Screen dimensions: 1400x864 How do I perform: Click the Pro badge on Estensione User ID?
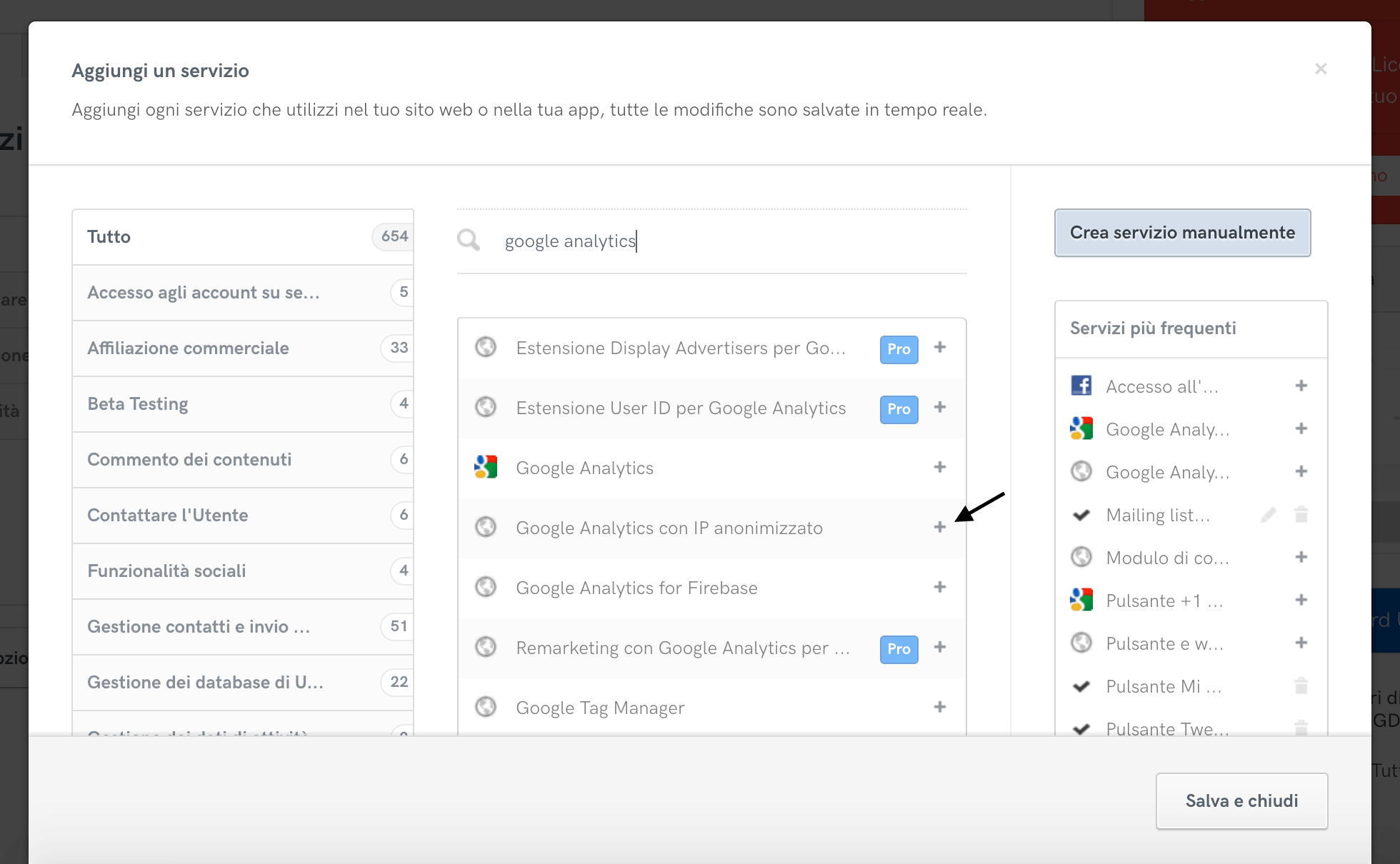coord(898,409)
